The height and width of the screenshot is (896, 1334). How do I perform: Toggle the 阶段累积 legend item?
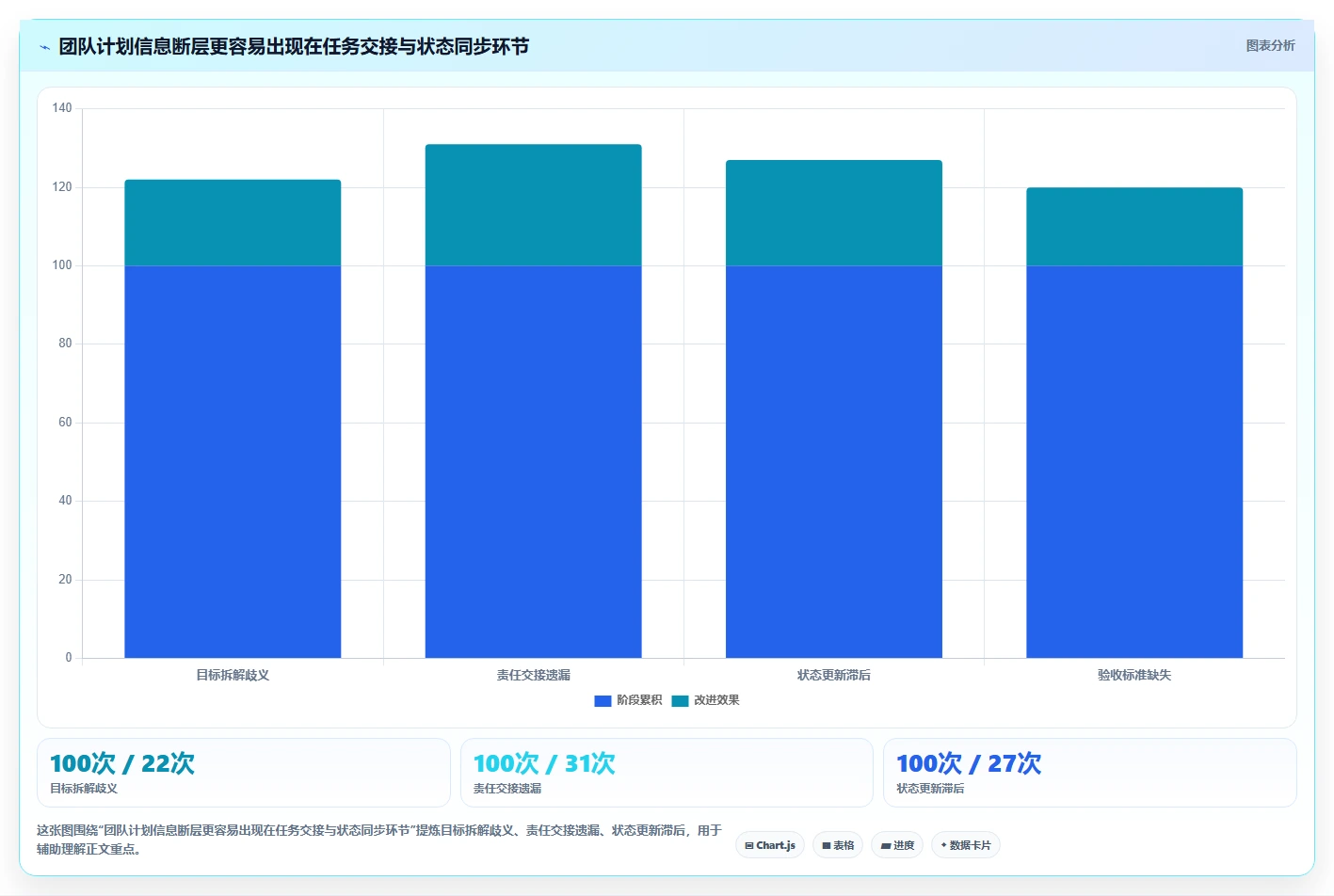pos(628,700)
